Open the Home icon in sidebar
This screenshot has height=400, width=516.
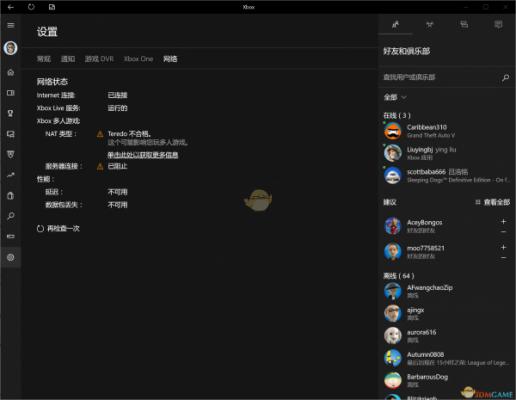11,72
